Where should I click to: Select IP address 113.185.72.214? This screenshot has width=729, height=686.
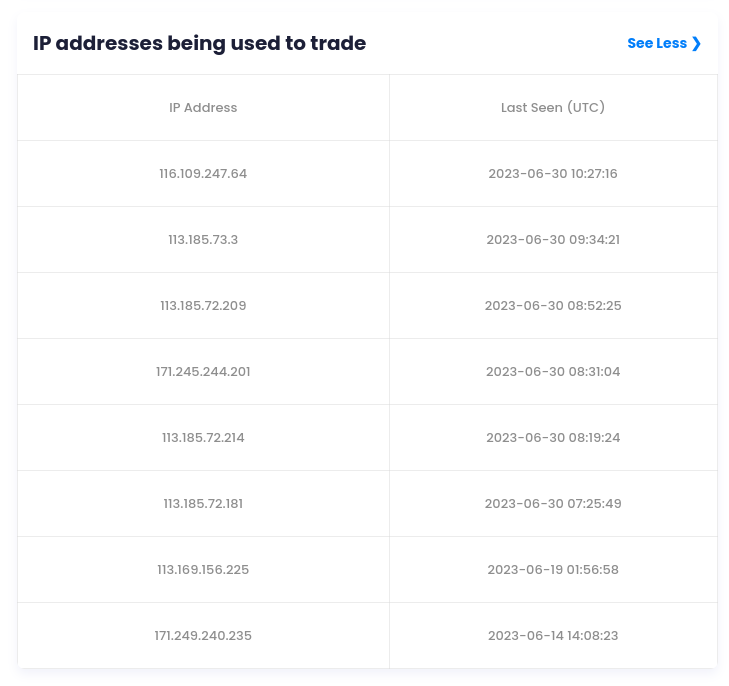[203, 438]
